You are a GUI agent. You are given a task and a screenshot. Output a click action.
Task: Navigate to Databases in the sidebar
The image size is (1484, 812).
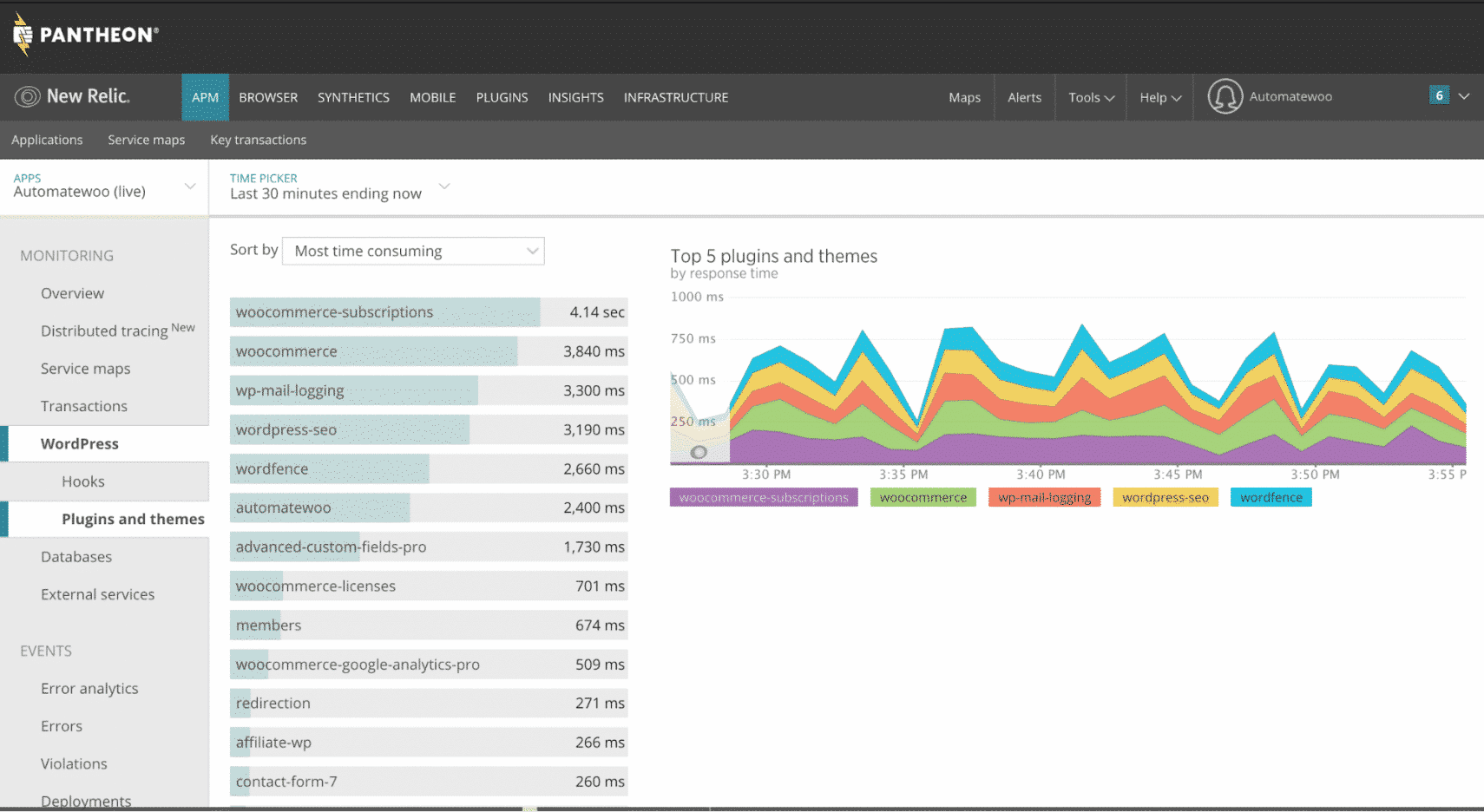[76, 556]
